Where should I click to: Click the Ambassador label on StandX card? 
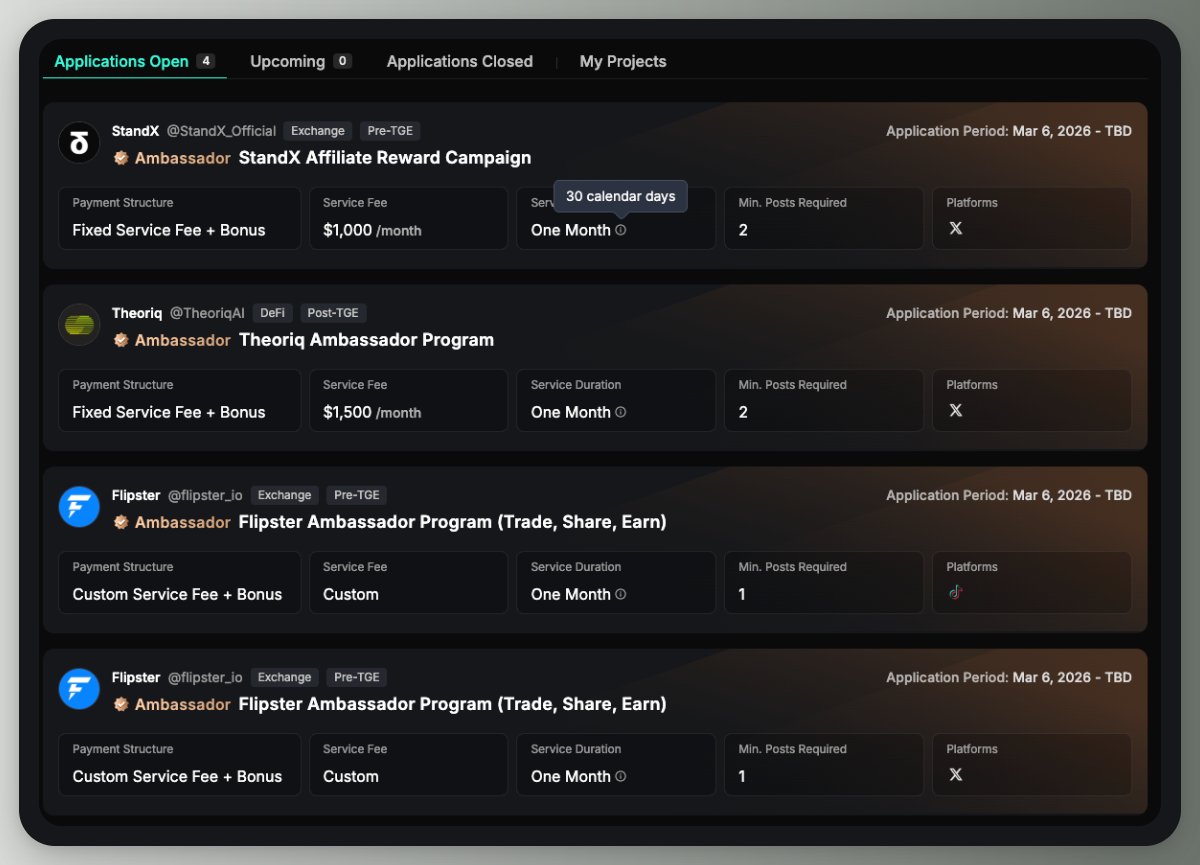coord(183,158)
